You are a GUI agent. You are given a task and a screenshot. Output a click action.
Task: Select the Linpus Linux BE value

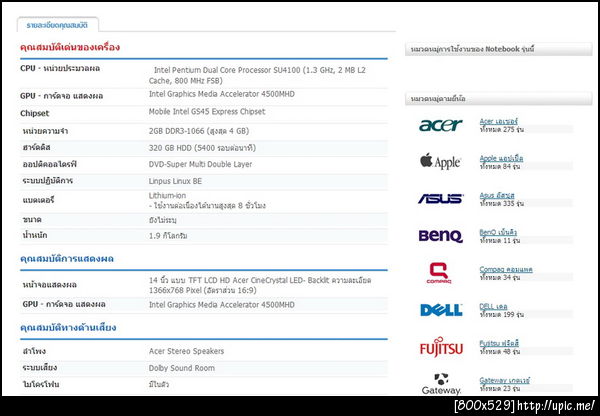(175, 181)
